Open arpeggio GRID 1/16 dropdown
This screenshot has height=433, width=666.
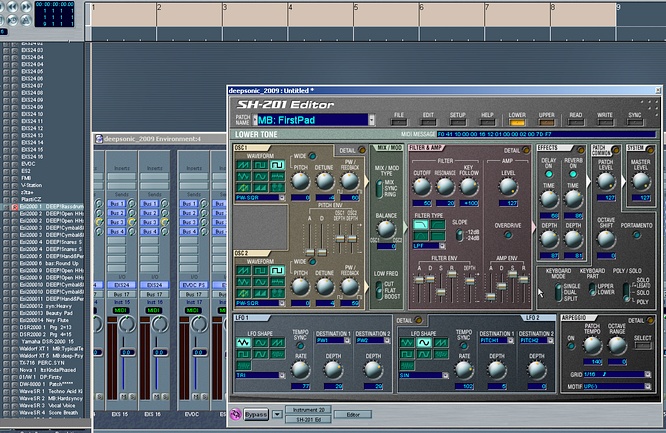tap(648, 374)
